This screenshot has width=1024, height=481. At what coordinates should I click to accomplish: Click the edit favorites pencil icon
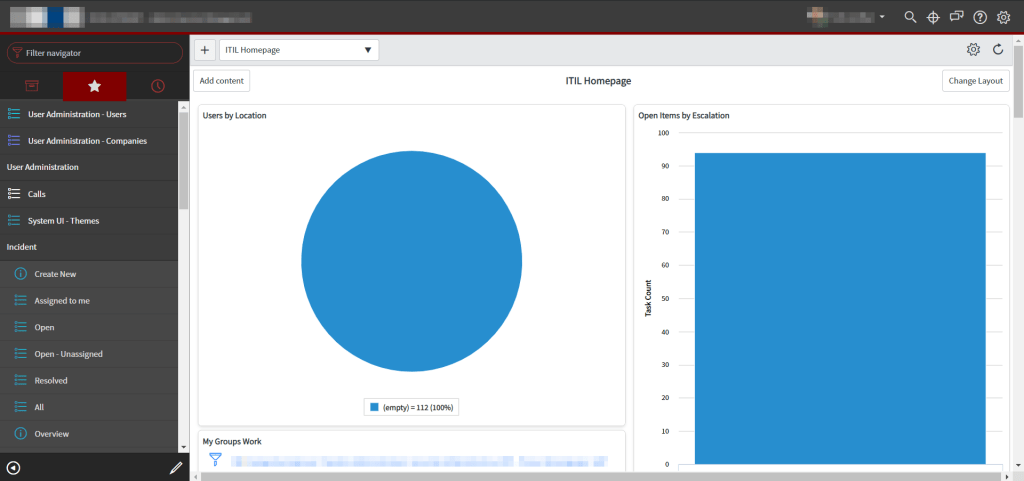click(x=176, y=467)
